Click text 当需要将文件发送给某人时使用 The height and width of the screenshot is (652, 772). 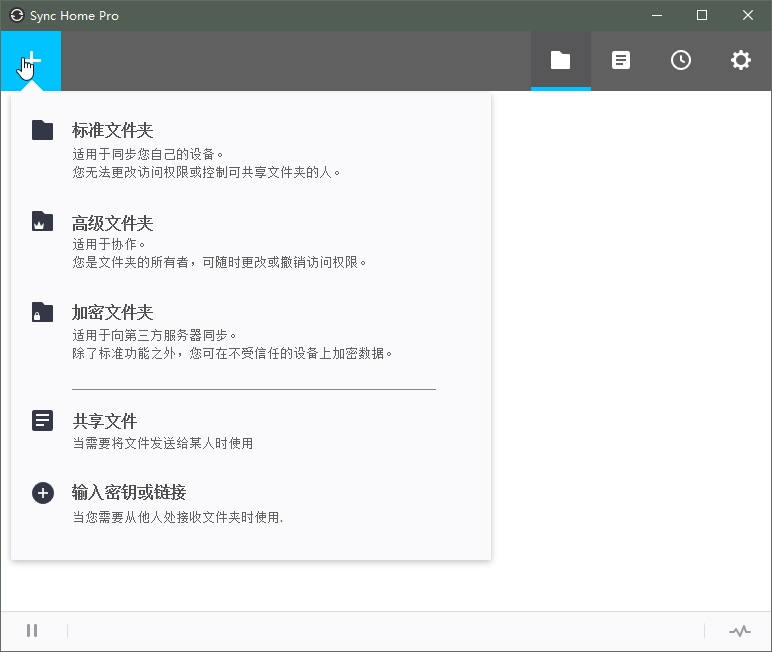tap(163, 443)
